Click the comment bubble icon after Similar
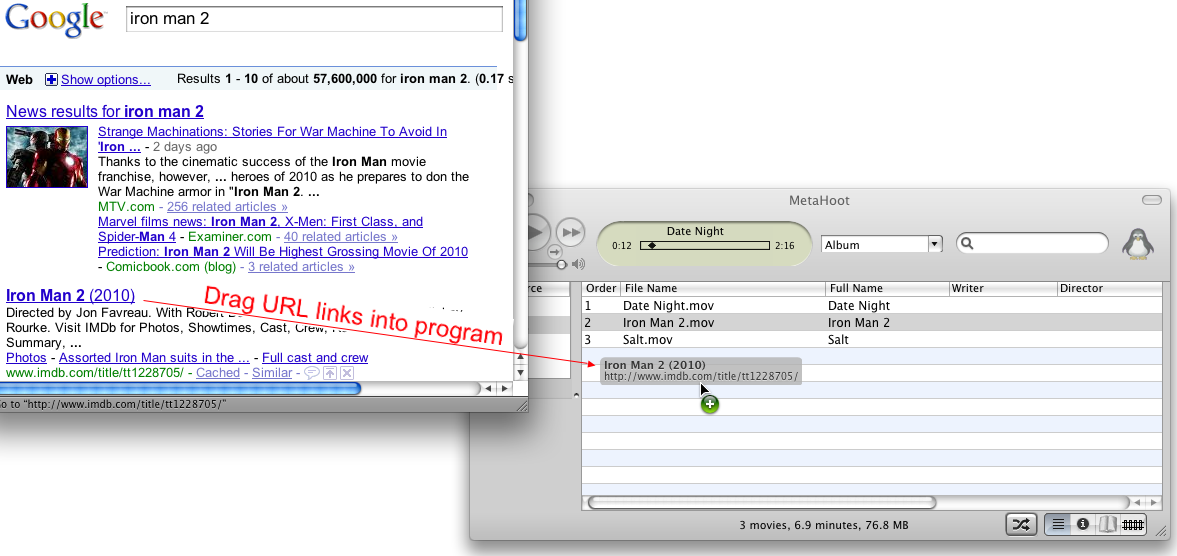Viewport: 1177px width, 556px height. [x=312, y=373]
